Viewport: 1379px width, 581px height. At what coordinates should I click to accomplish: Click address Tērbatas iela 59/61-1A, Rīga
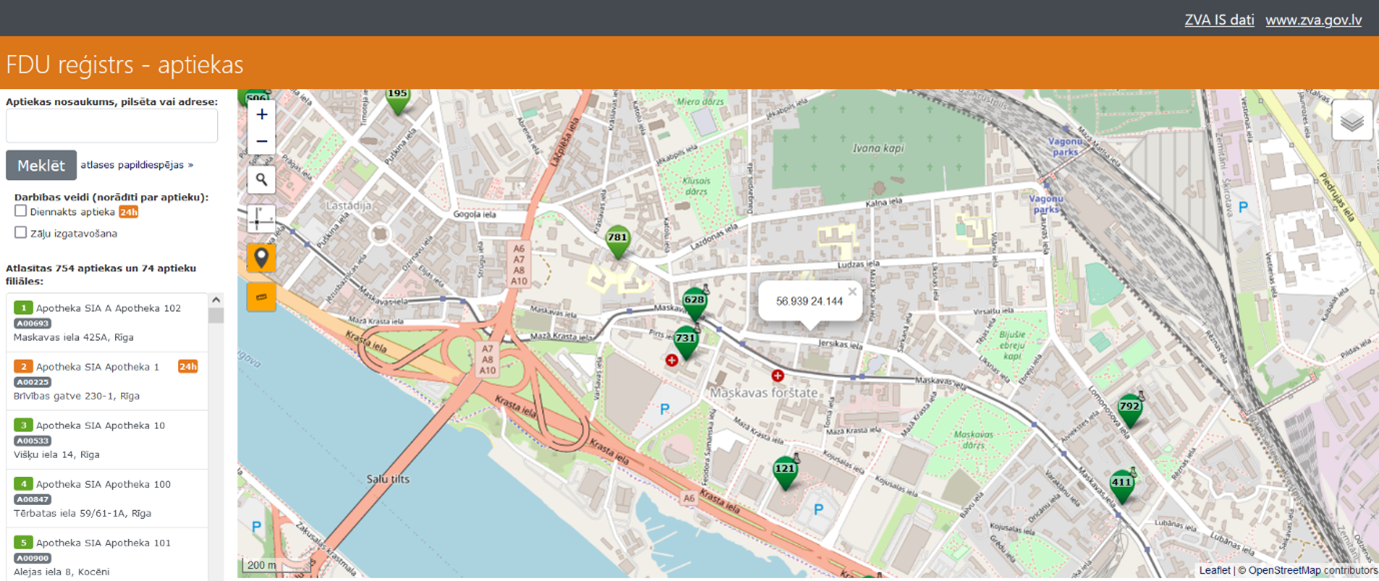(82, 513)
